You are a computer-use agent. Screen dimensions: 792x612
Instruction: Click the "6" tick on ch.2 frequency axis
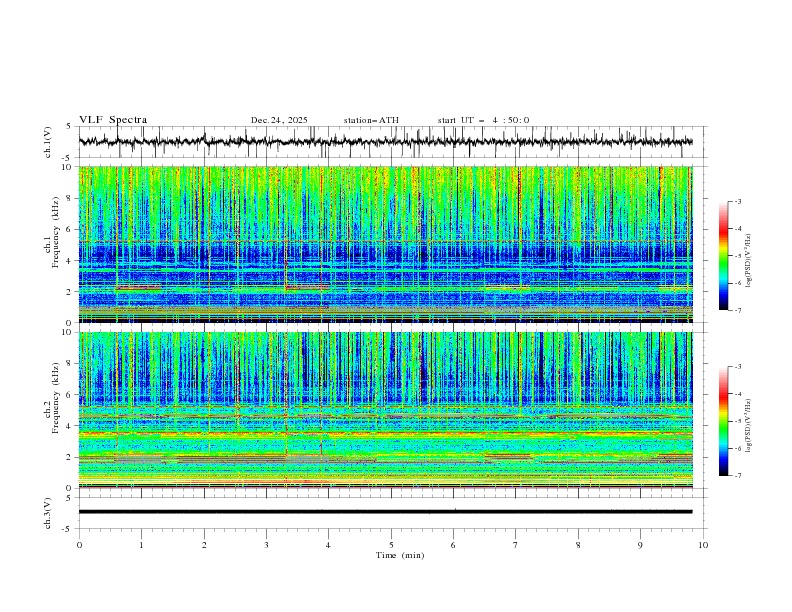click(71, 395)
